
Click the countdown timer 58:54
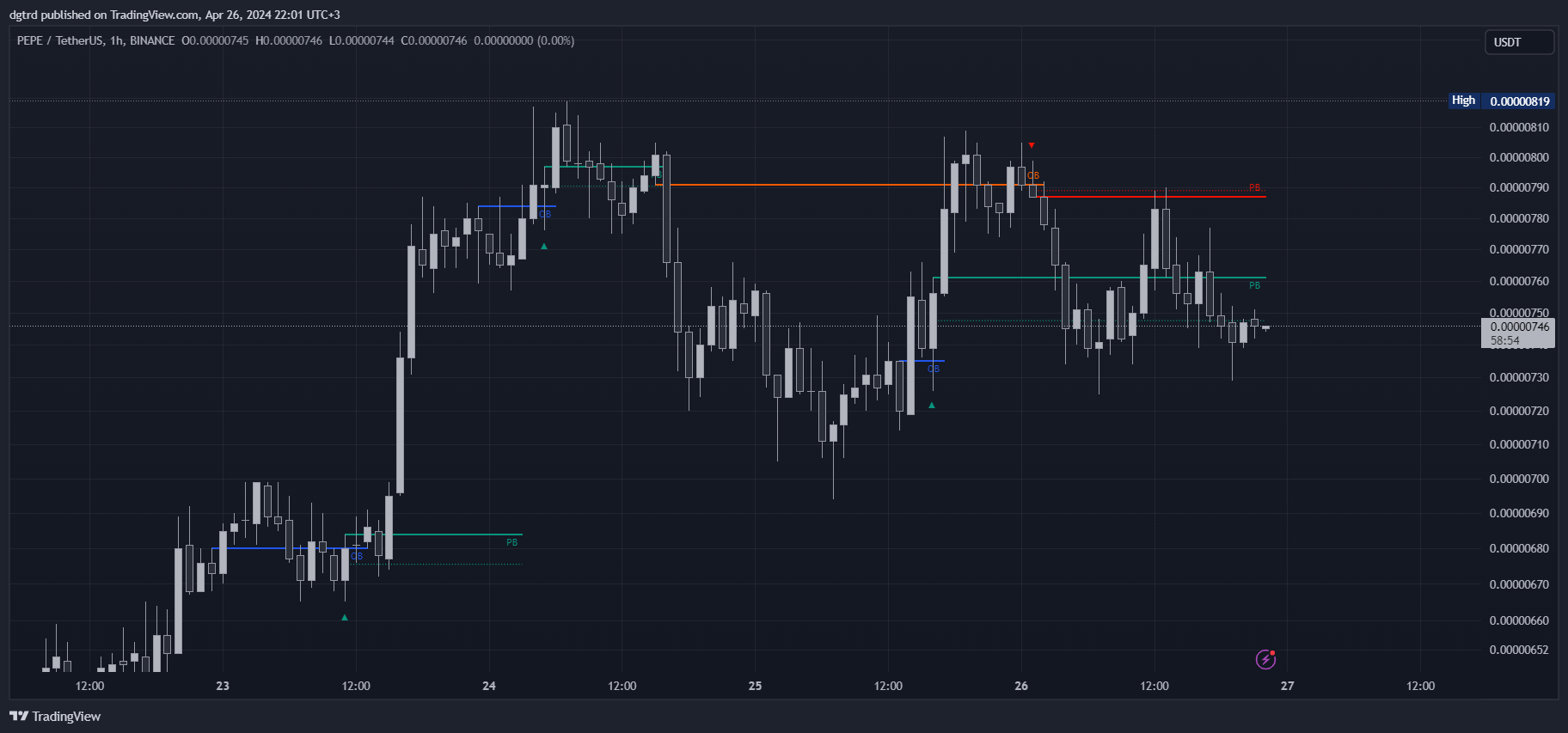(1505, 340)
